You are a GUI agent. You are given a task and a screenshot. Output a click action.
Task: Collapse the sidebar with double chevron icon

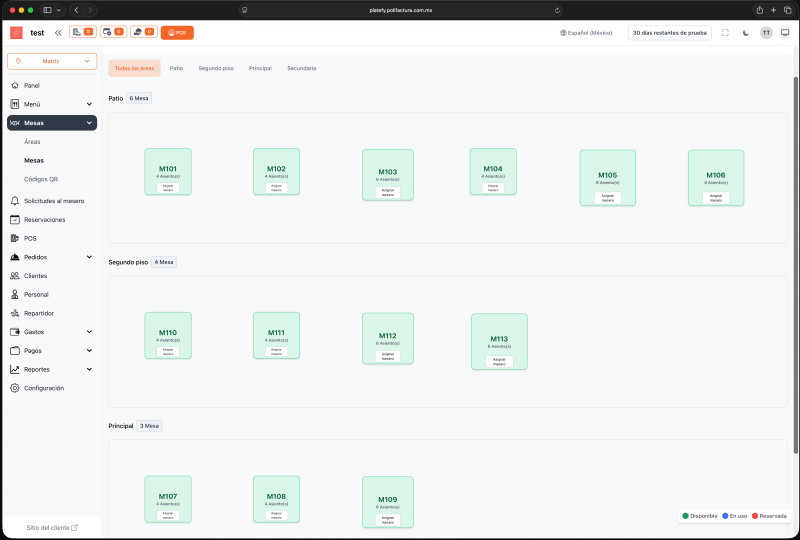click(58, 32)
